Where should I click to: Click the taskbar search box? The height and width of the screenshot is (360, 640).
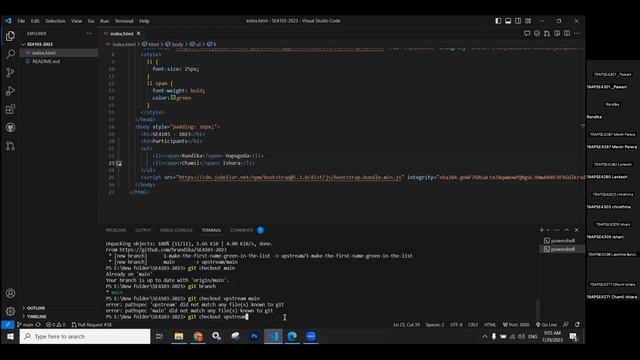pyautogui.click(x=85, y=336)
